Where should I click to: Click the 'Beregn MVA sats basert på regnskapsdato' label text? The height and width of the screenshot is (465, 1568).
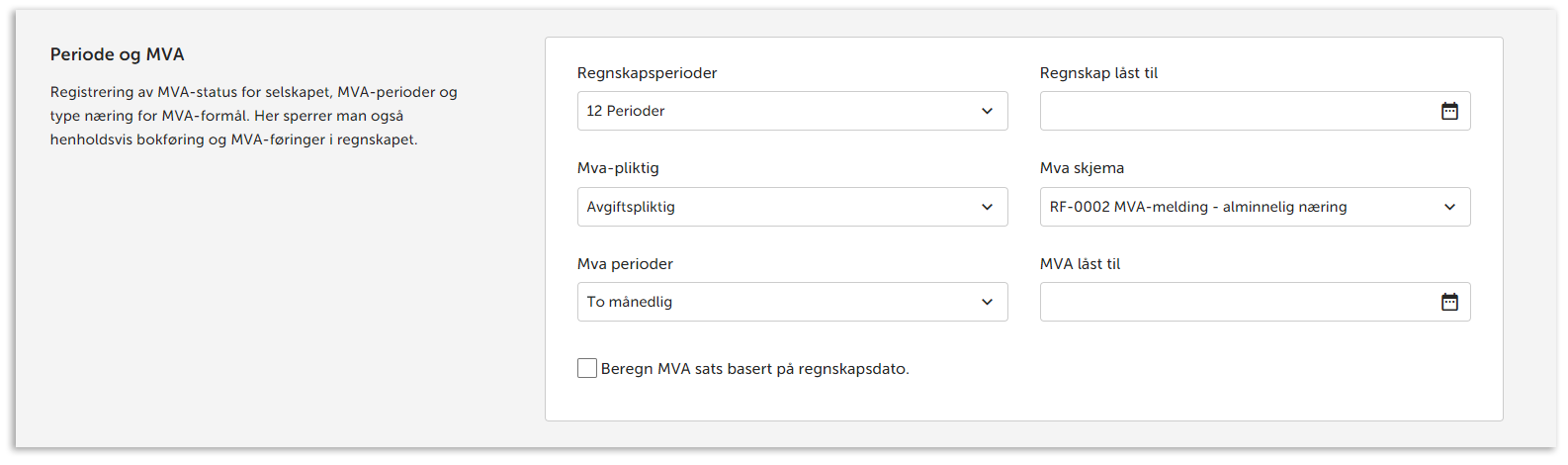754,369
